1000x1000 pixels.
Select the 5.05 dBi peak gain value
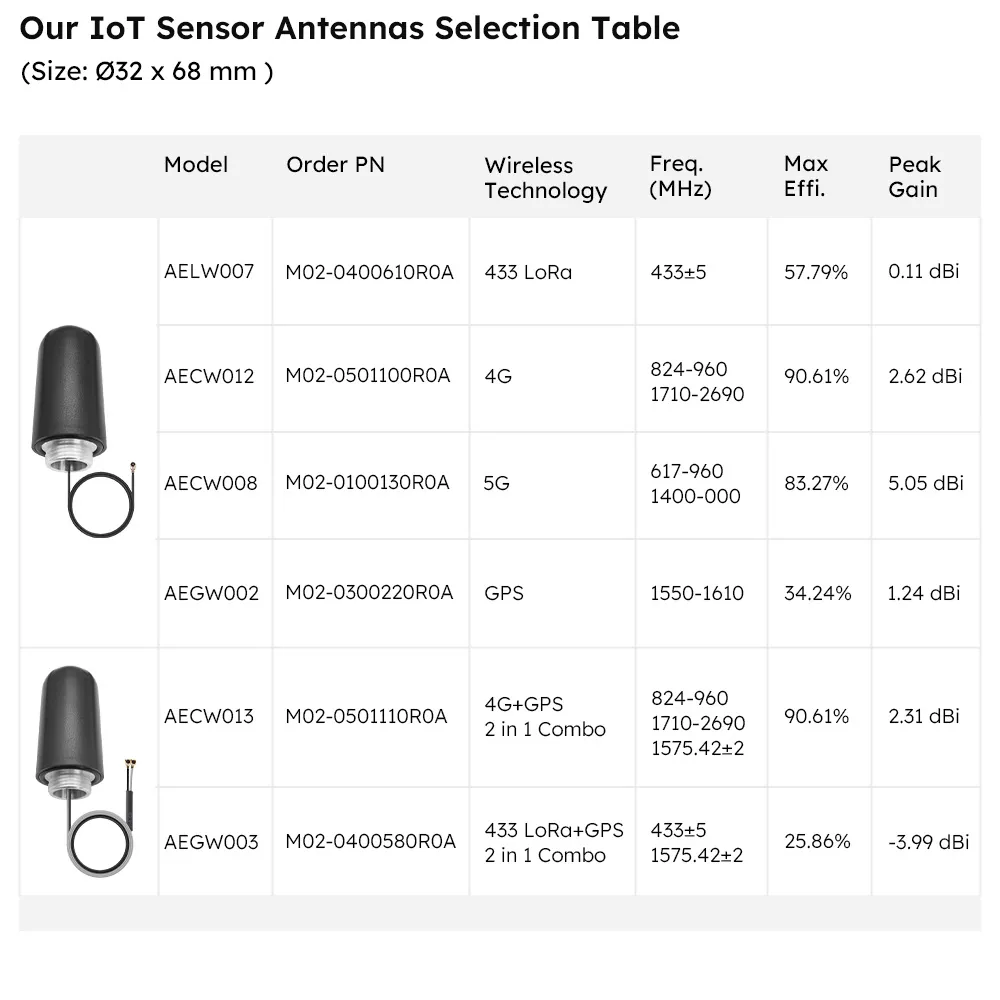pos(926,483)
